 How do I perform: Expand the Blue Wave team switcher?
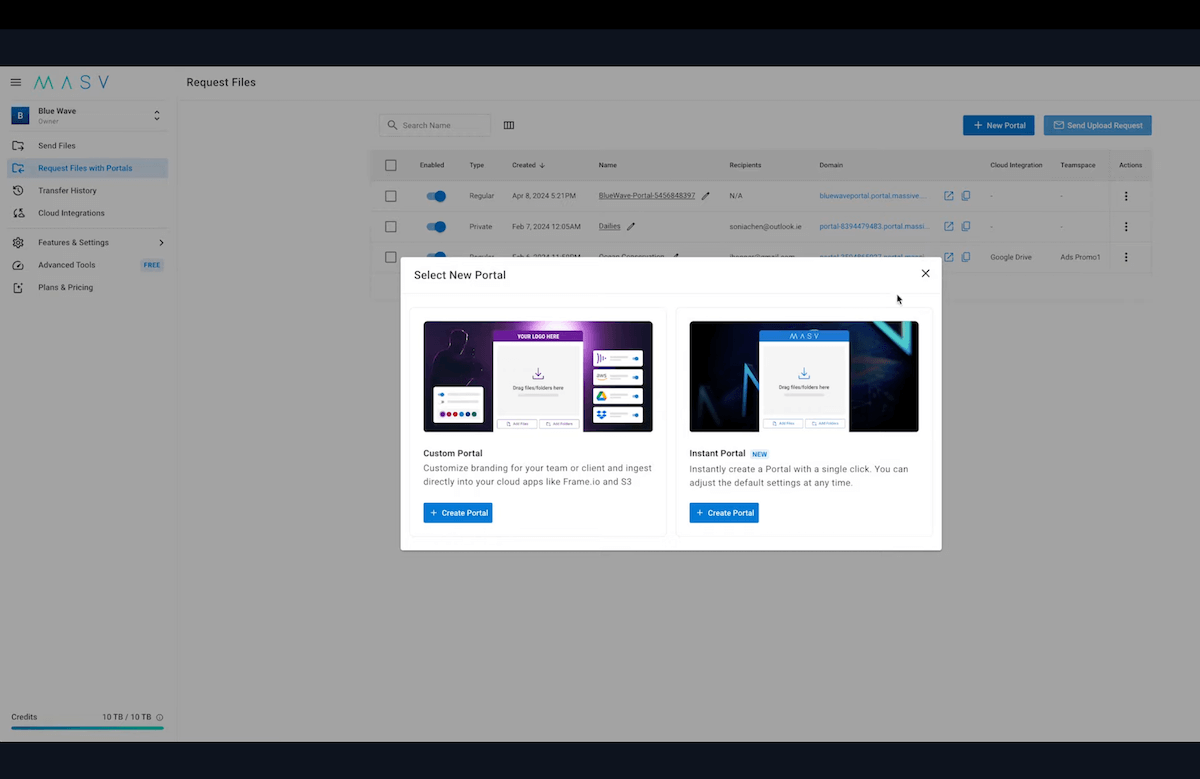pos(157,116)
